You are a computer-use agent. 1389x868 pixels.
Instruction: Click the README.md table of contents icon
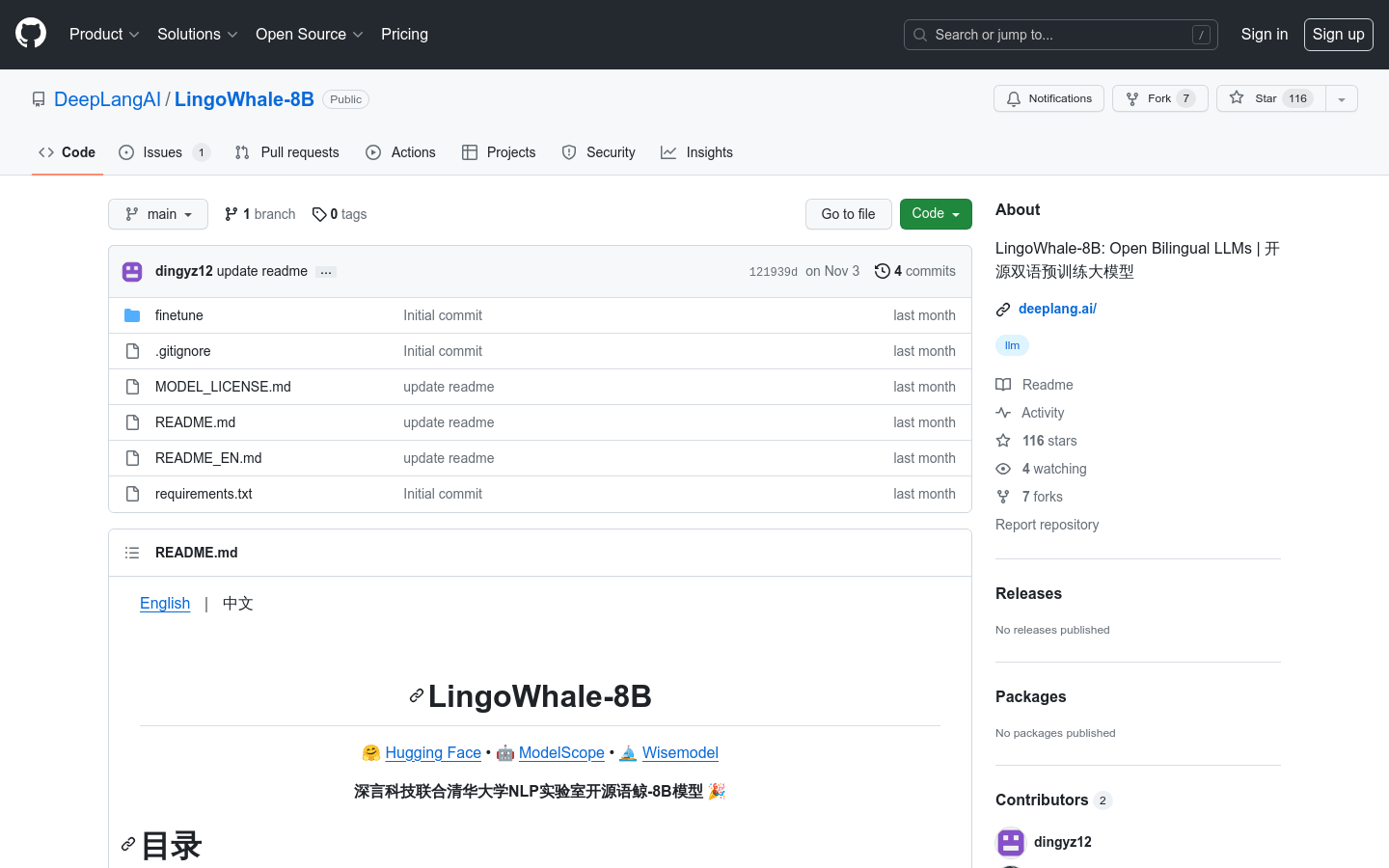[132, 553]
